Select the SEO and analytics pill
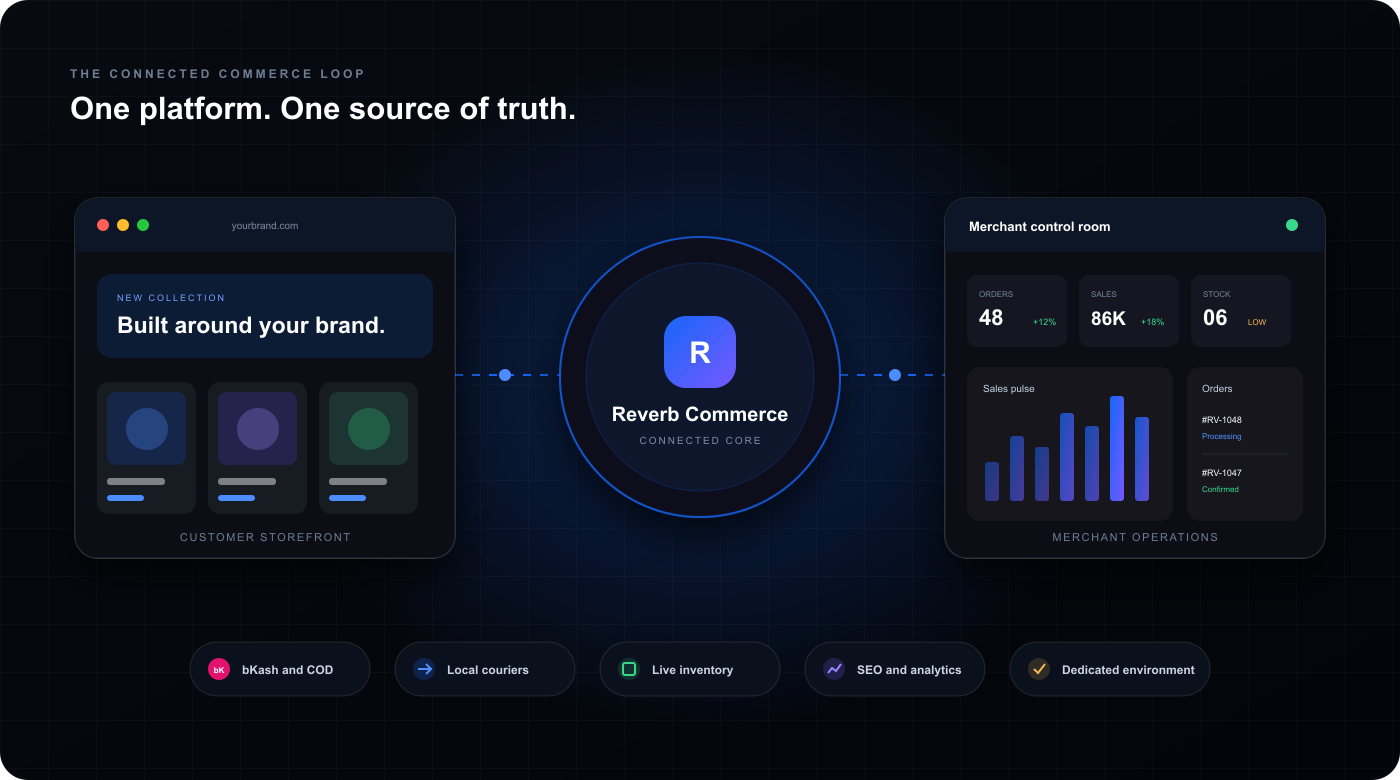The image size is (1400, 780). pos(895,669)
